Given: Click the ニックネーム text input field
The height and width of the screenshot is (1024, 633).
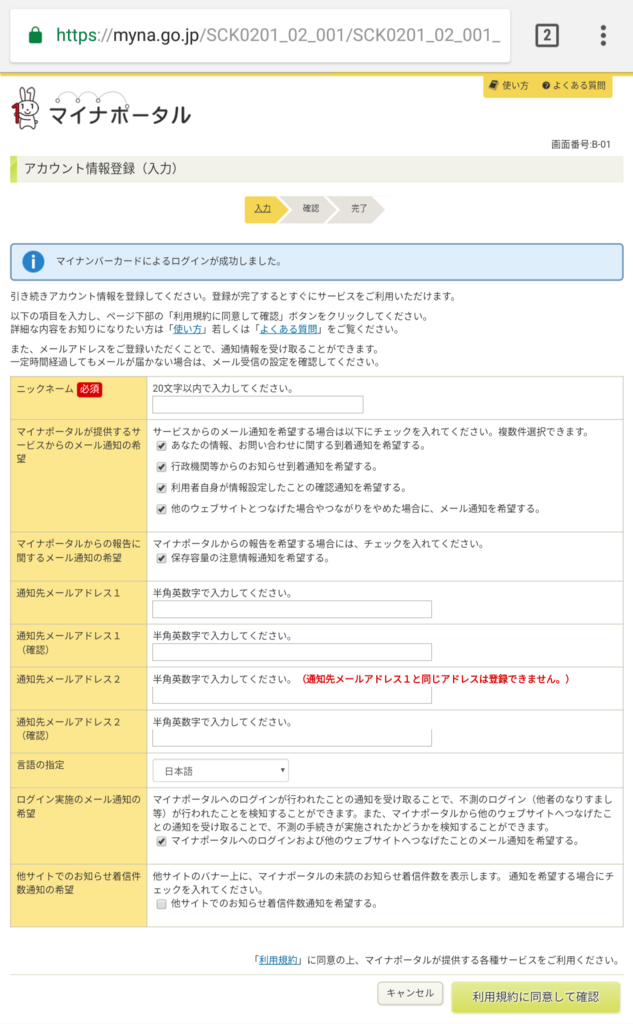Looking at the screenshot, I should click(x=257, y=405).
